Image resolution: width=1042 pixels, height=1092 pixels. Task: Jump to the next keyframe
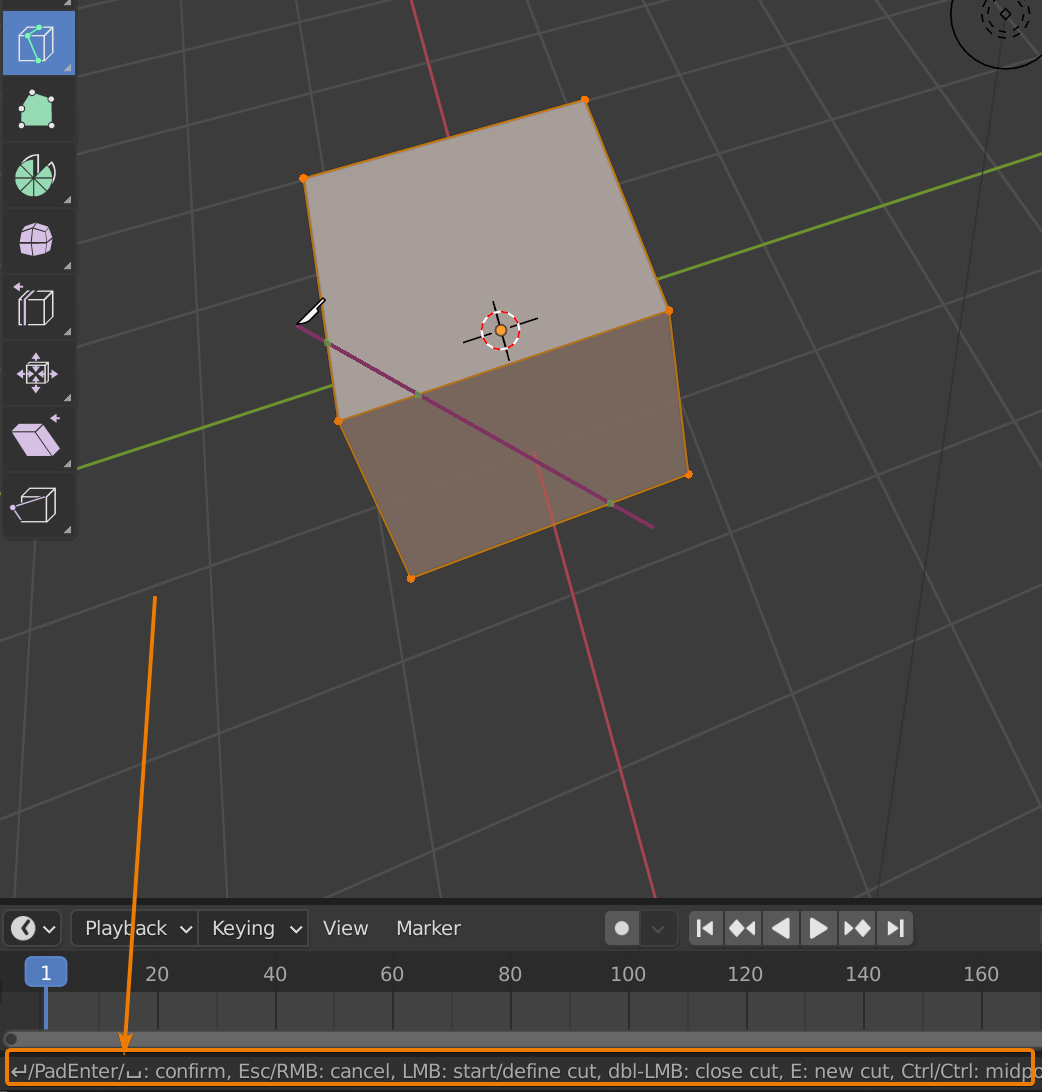[x=857, y=928]
